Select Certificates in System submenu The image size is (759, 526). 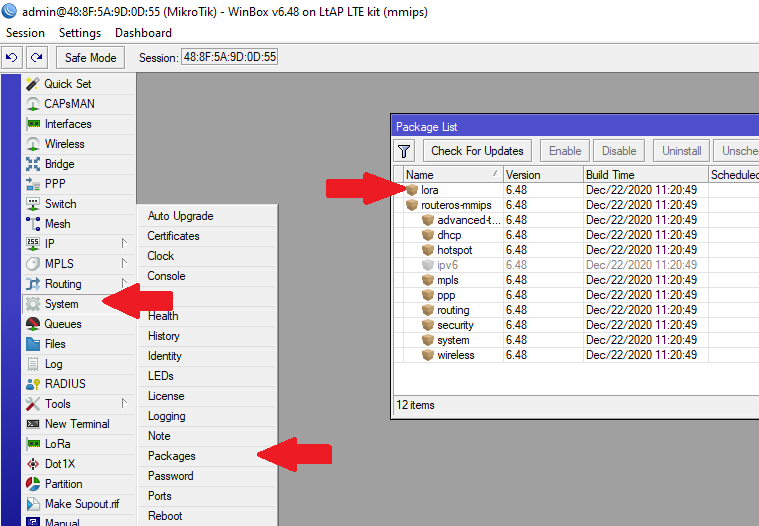coord(208,236)
